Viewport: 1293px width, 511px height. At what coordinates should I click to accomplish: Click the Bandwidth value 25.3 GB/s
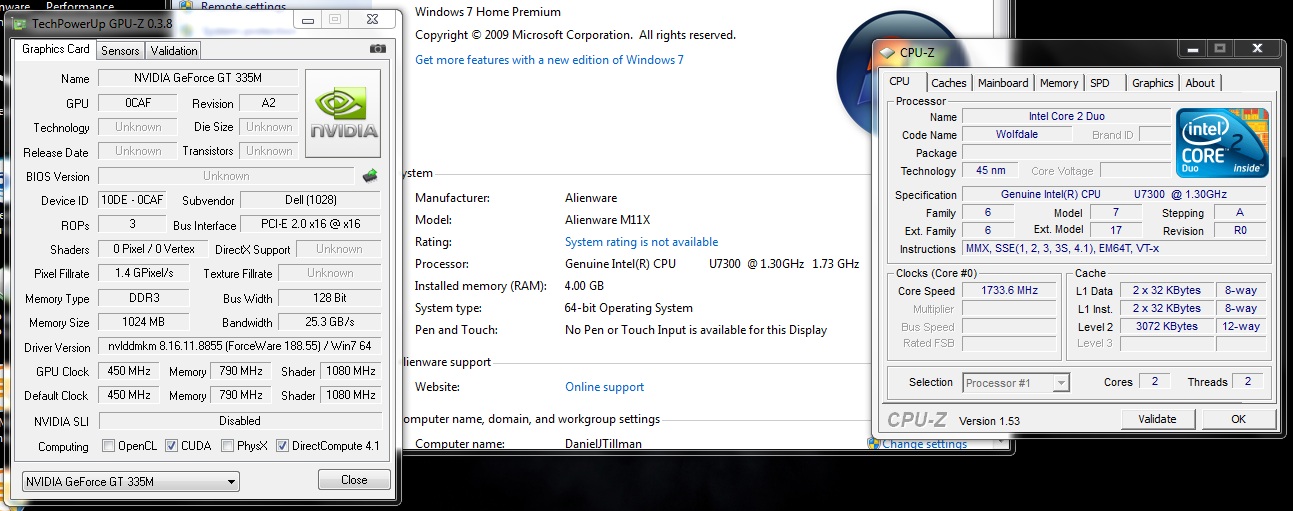329,322
